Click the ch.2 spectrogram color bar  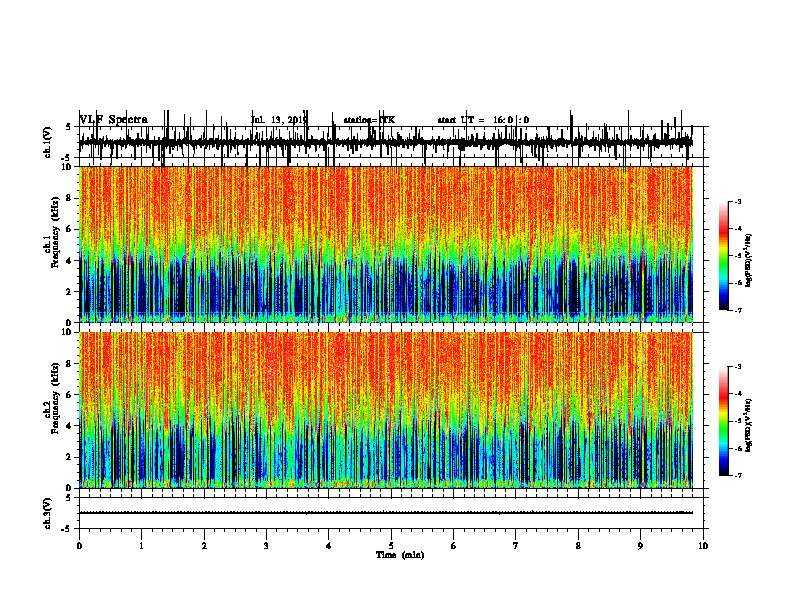724,421
